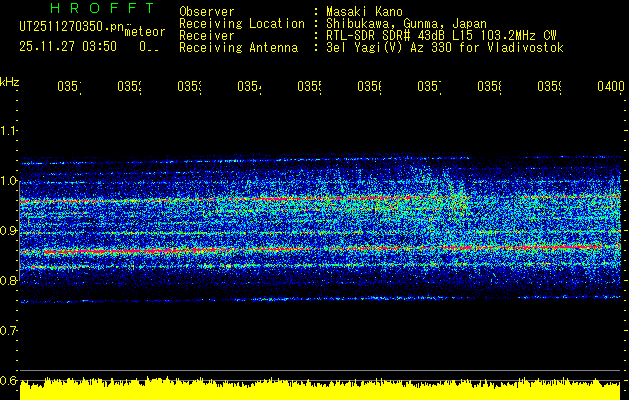Click the kHz axis unit label
Image resolution: width=629 pixels, height=400 pixels.
(9, 83)
